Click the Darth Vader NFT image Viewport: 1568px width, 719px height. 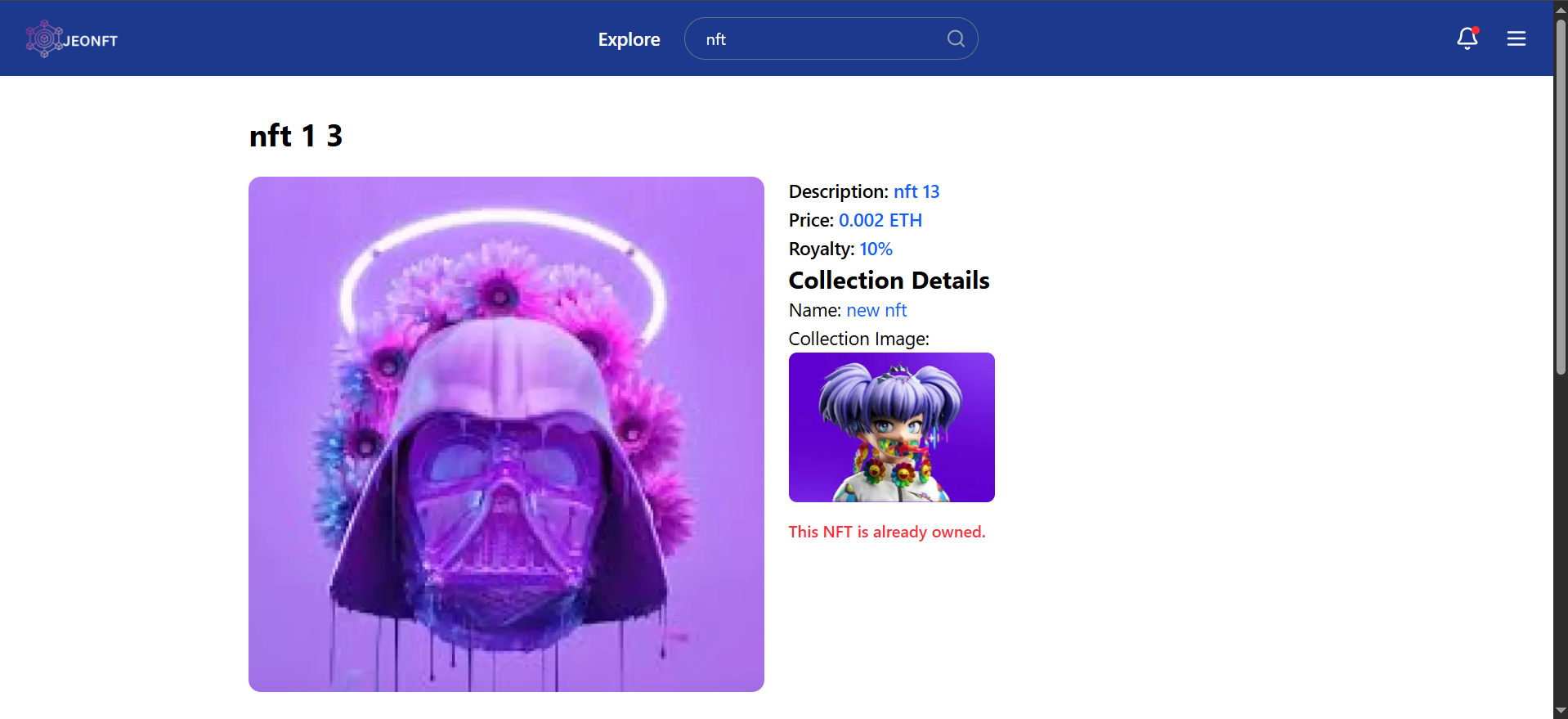coord(506,434)
